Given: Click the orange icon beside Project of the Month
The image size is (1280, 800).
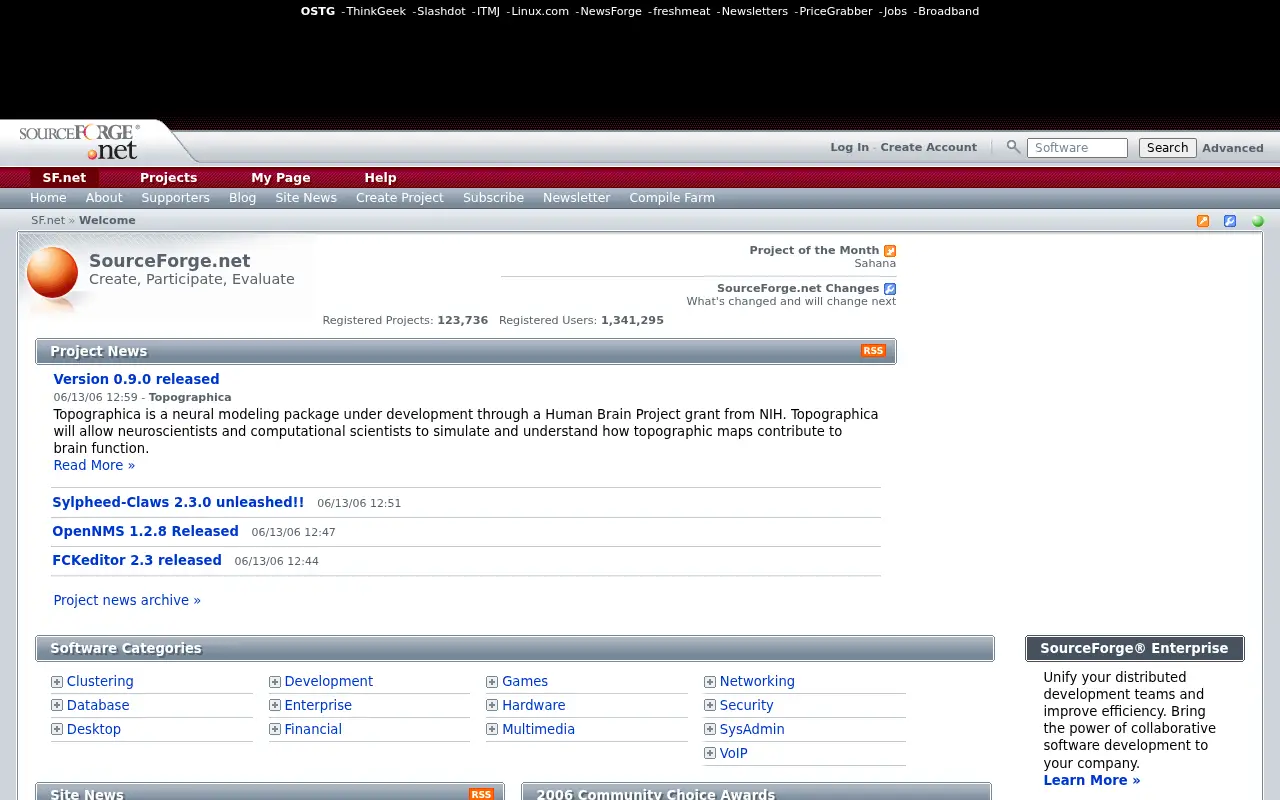Looking at the screenshot, I should [890, 251].
